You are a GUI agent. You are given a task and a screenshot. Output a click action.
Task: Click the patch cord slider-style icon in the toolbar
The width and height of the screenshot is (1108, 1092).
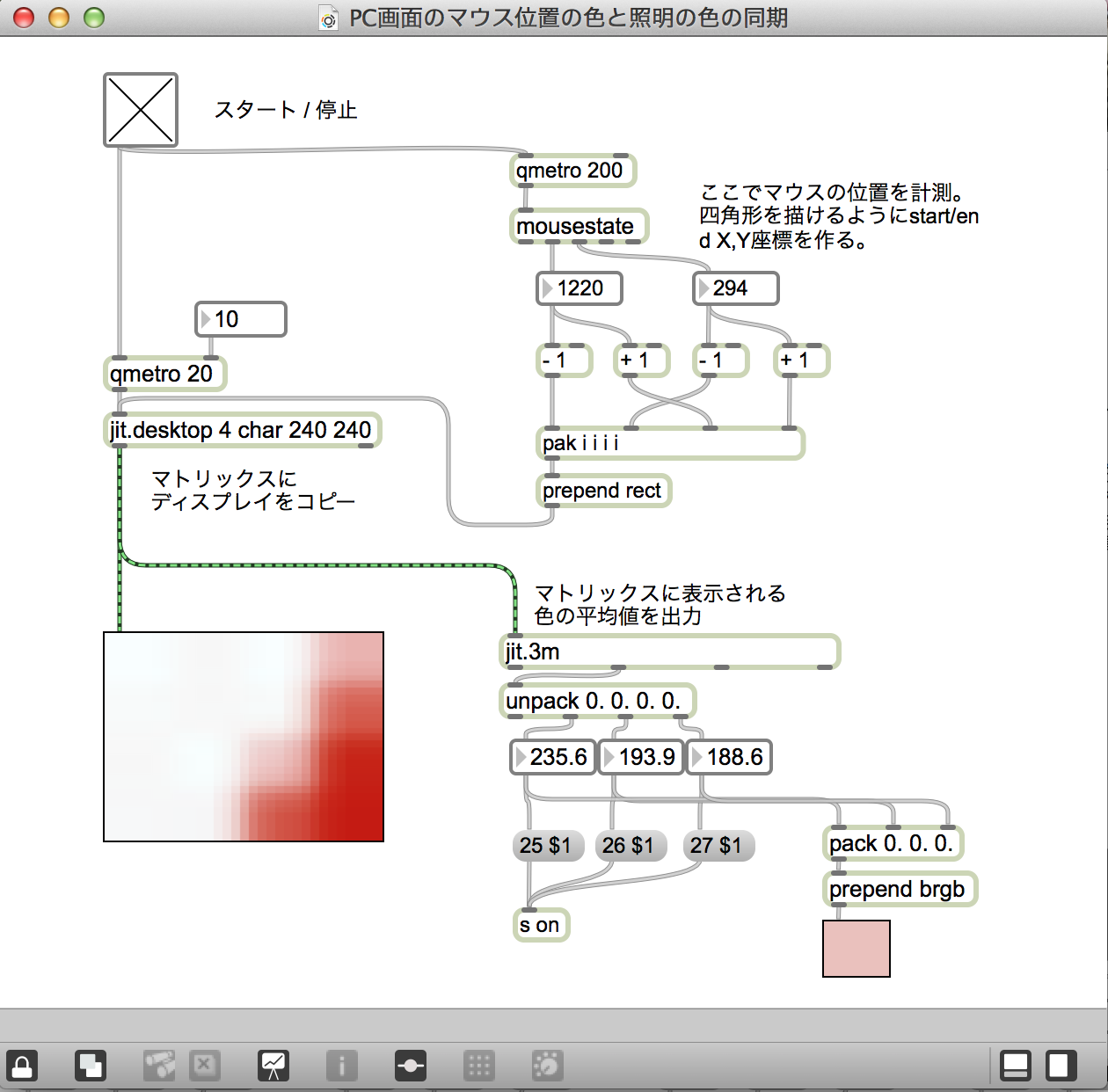click(x=411, y=1066)
